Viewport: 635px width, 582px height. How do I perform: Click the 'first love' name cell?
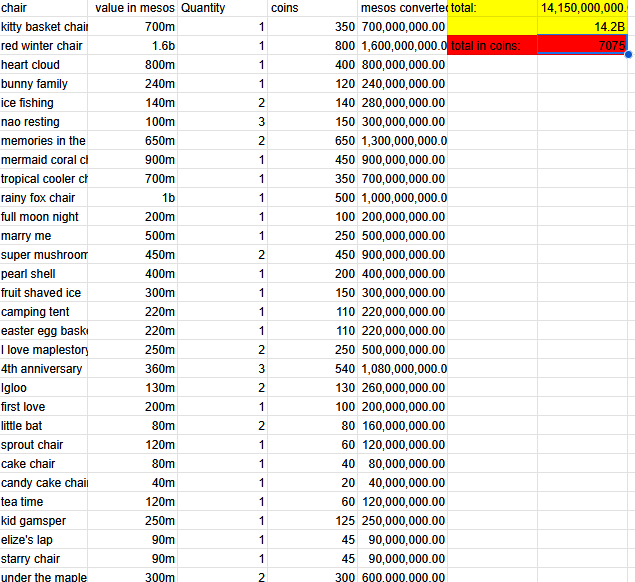(x=44, y=407)
